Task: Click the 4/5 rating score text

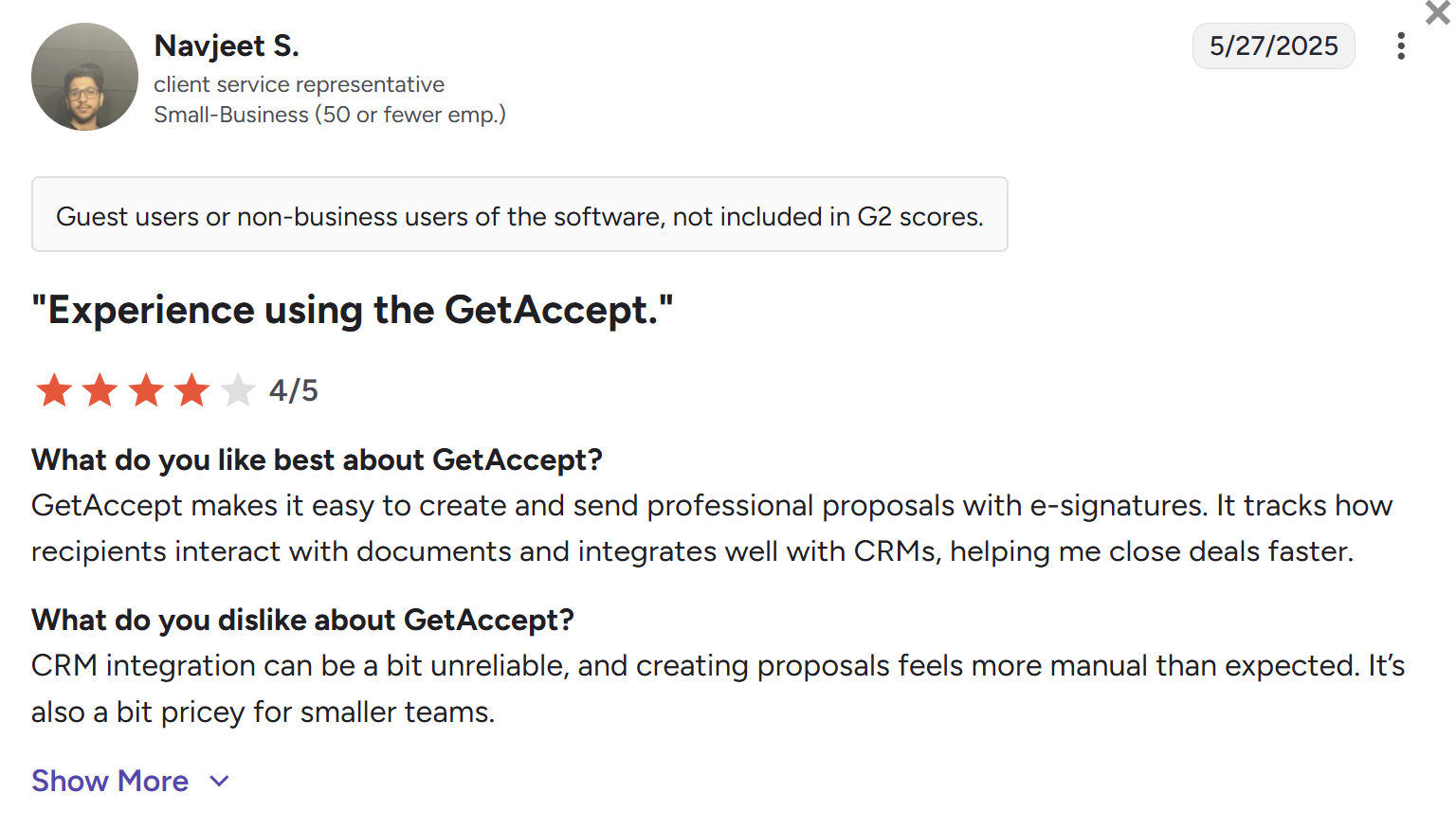Action: (294, 390)
